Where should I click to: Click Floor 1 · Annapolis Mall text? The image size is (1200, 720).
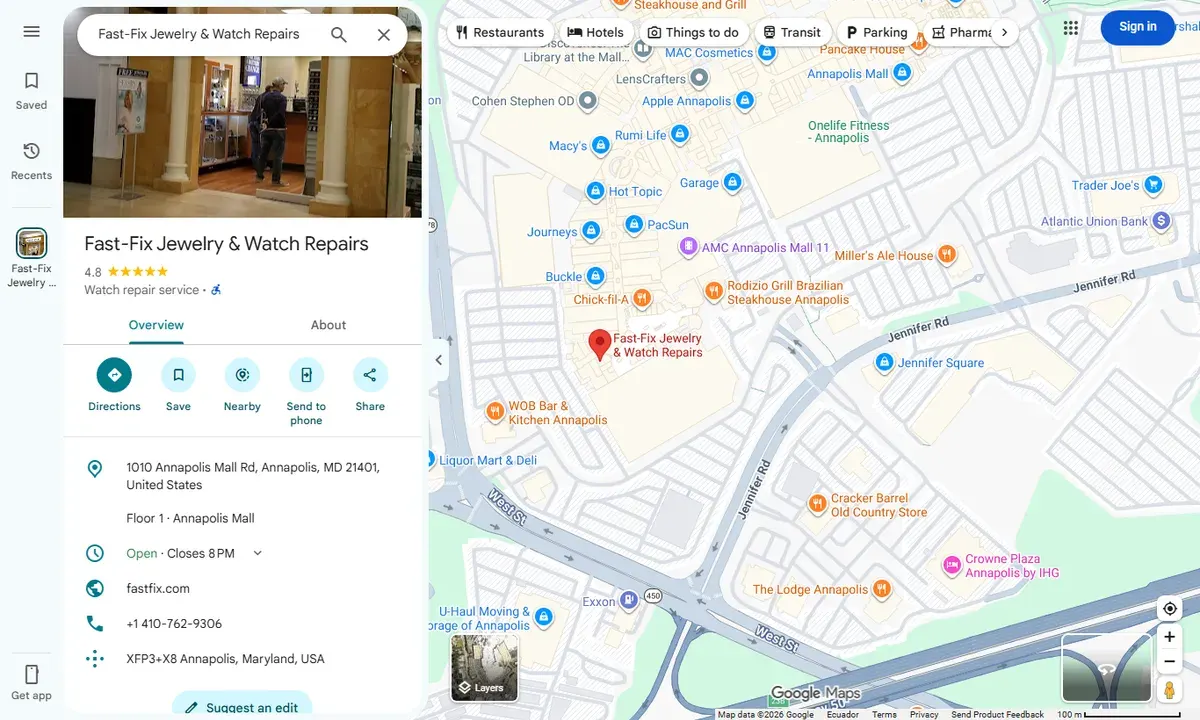click(190, 518)
